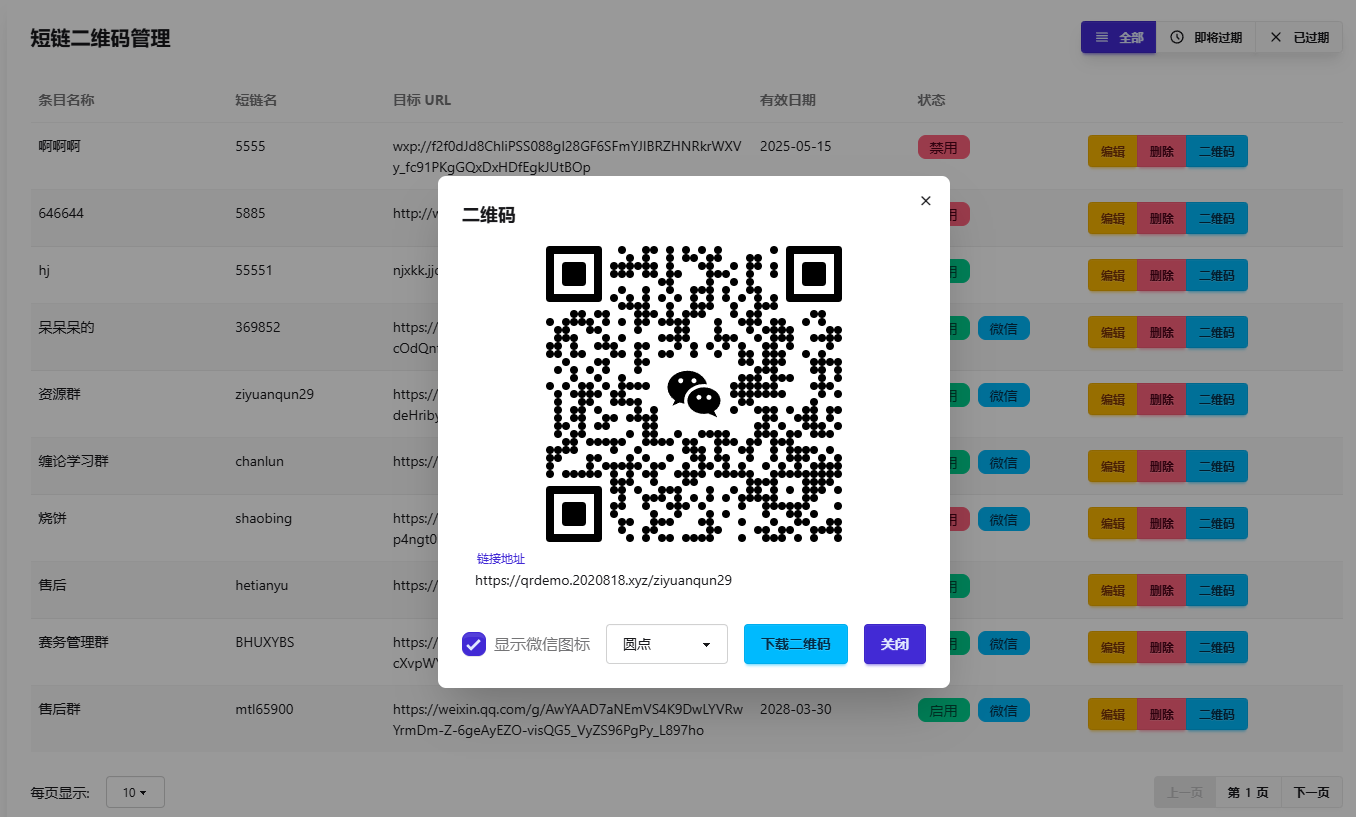1356x817 pixels.
Task: Click the 下载二维码 download button
Action: pyautogui.click(x=795, y=644)
